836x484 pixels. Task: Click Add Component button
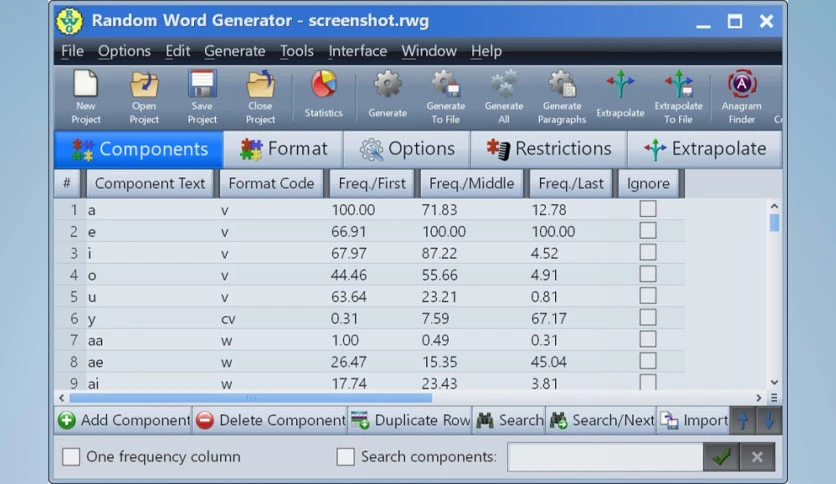coord(124,421)
